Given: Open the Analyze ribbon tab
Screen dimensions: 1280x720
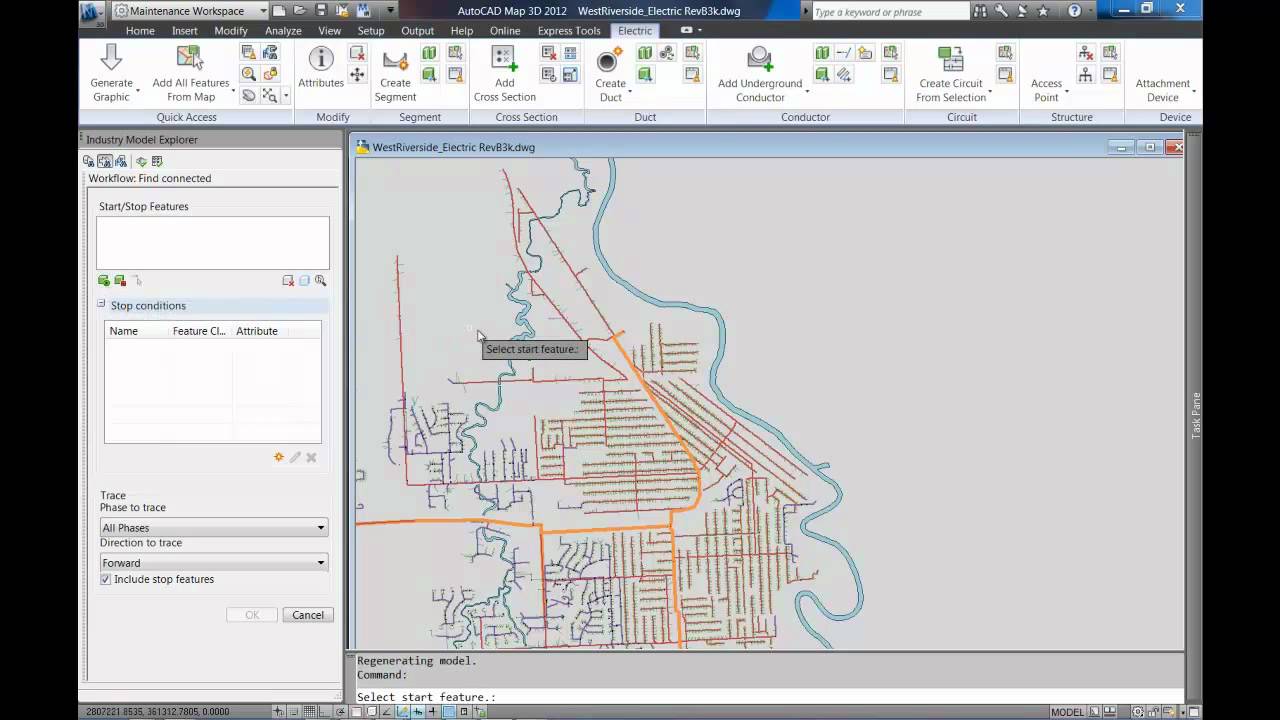Looking at the screenshot, I should point(283,31).
